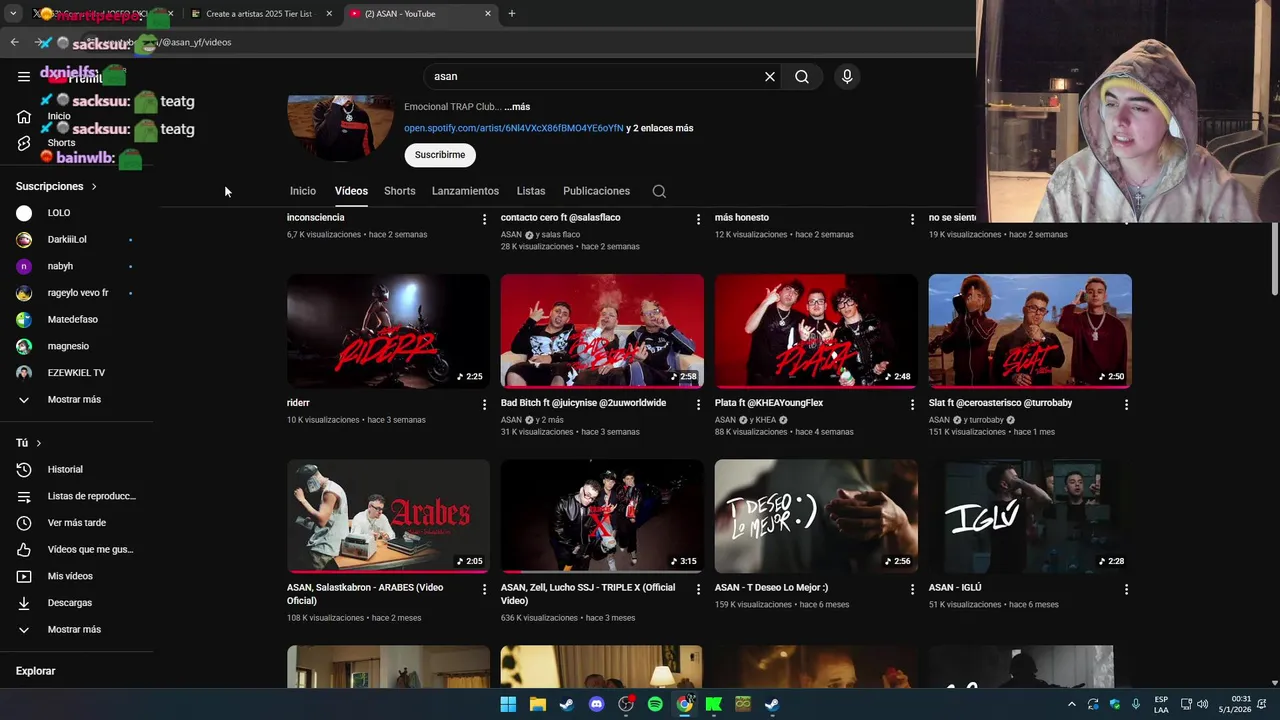Switch to channel Shorts tab
Viewport: 1280px width, 720px height.
click(400, 191)
